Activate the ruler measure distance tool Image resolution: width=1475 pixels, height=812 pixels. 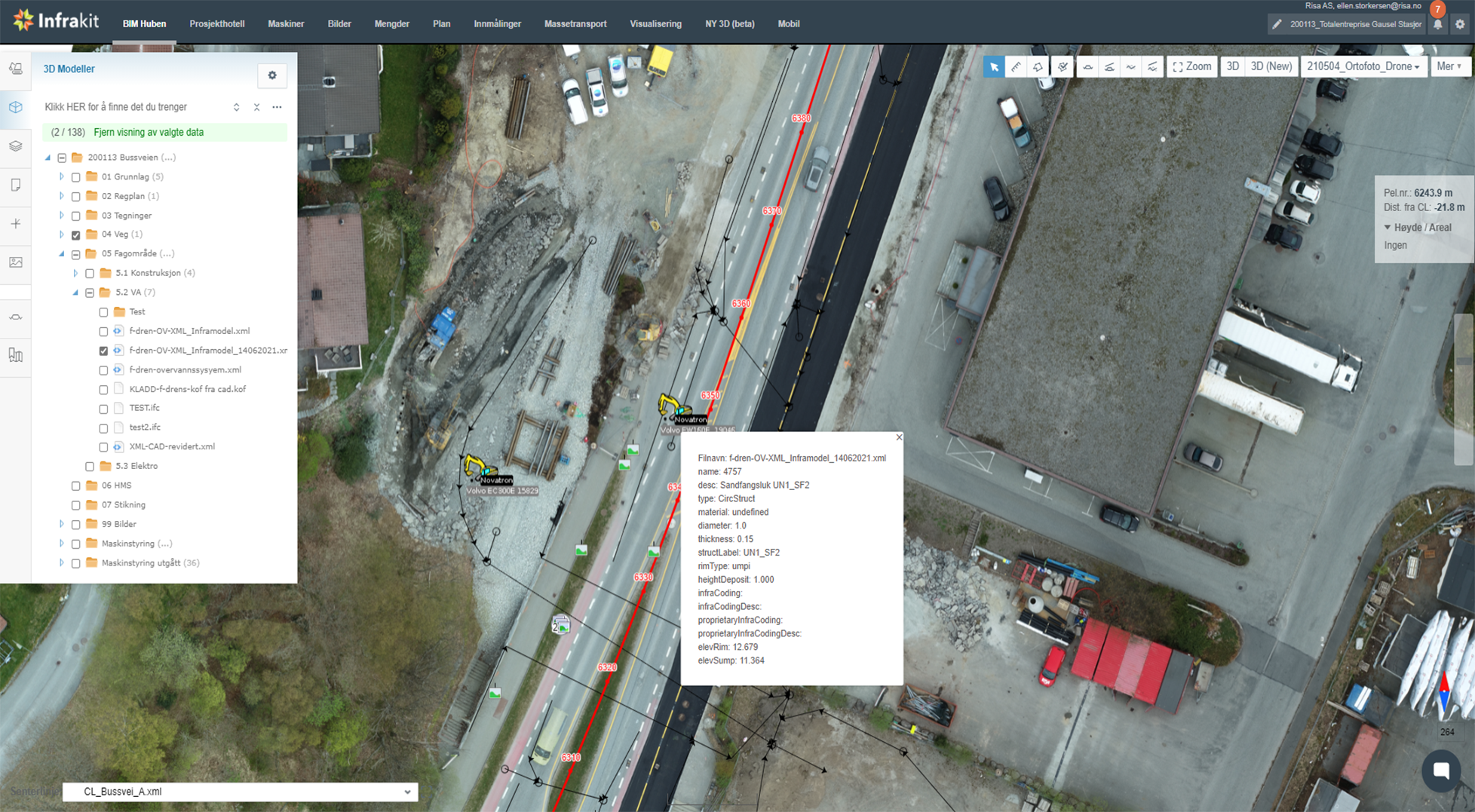1017,67
